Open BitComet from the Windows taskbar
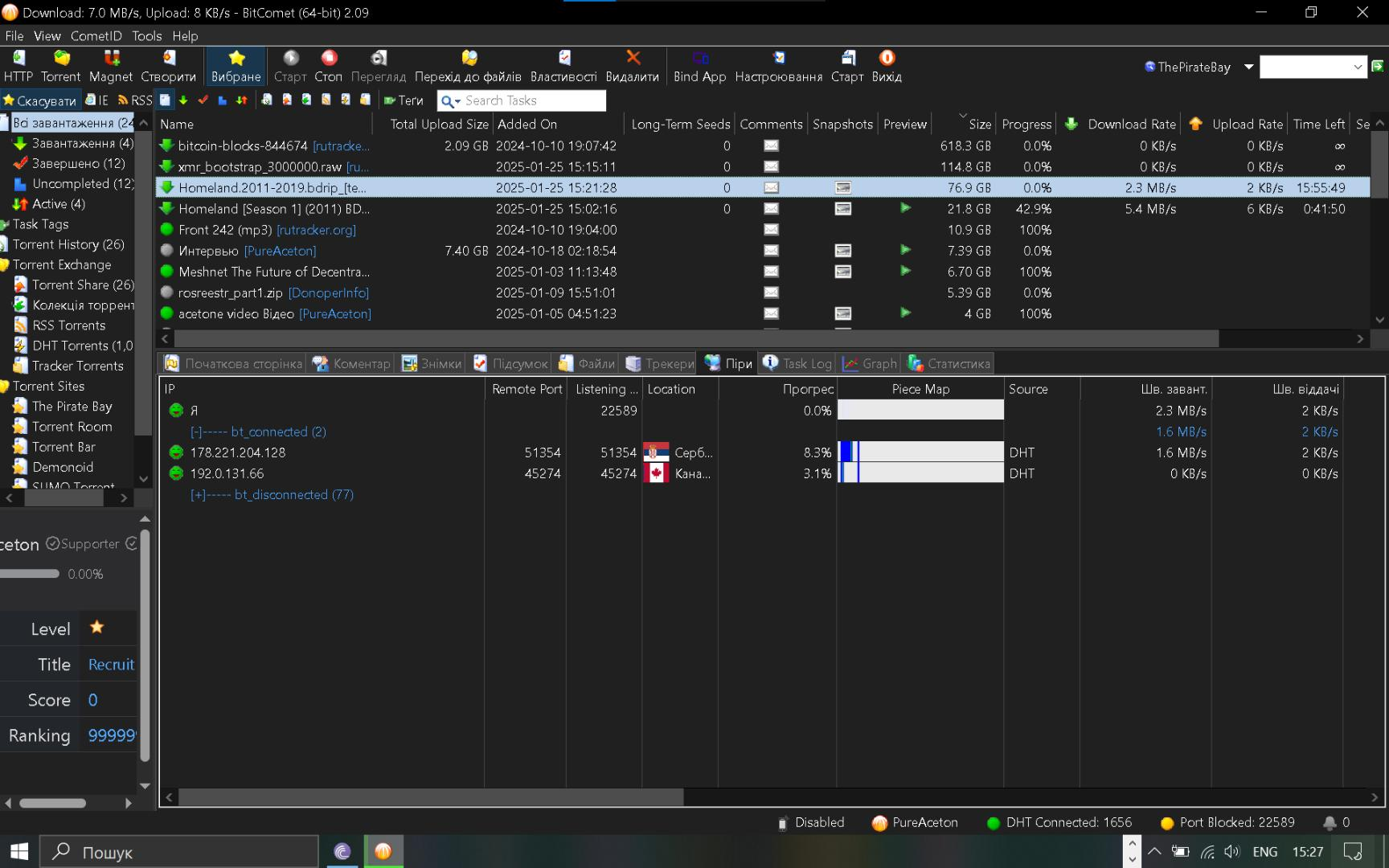 pos(383,852)
